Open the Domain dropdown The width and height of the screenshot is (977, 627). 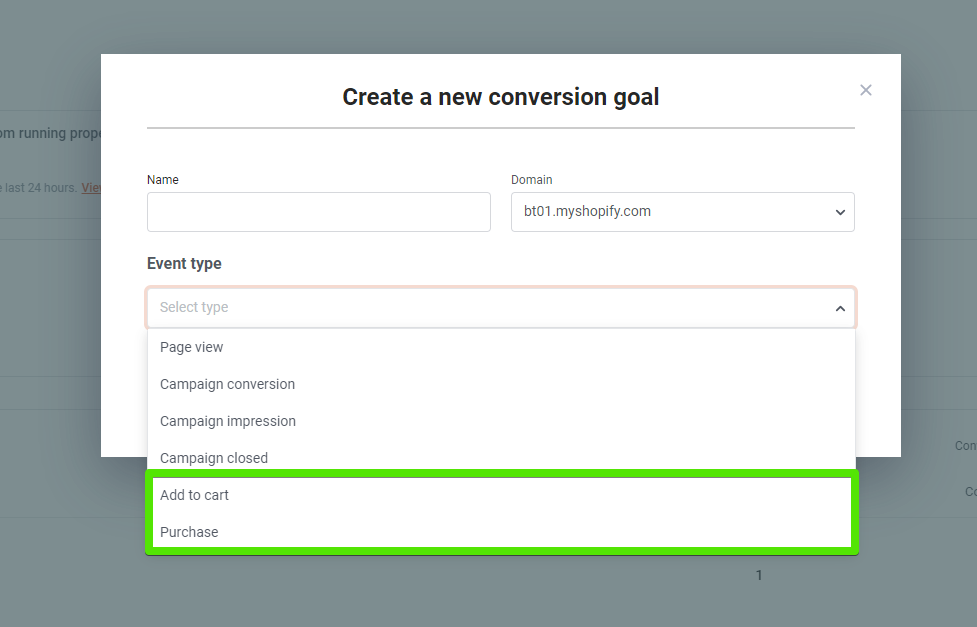coord(682,212)
